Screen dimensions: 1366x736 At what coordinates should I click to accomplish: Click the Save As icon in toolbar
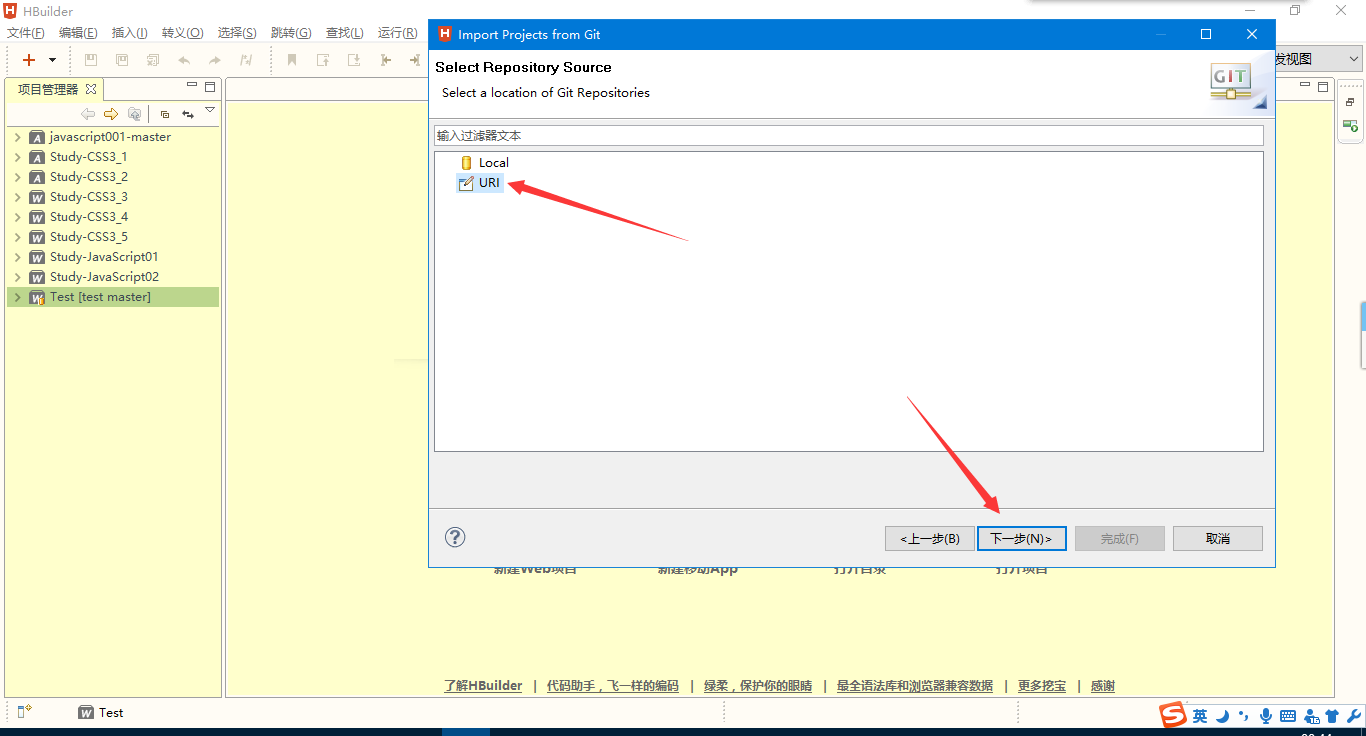pyautogui.click(x=122, y=60)
